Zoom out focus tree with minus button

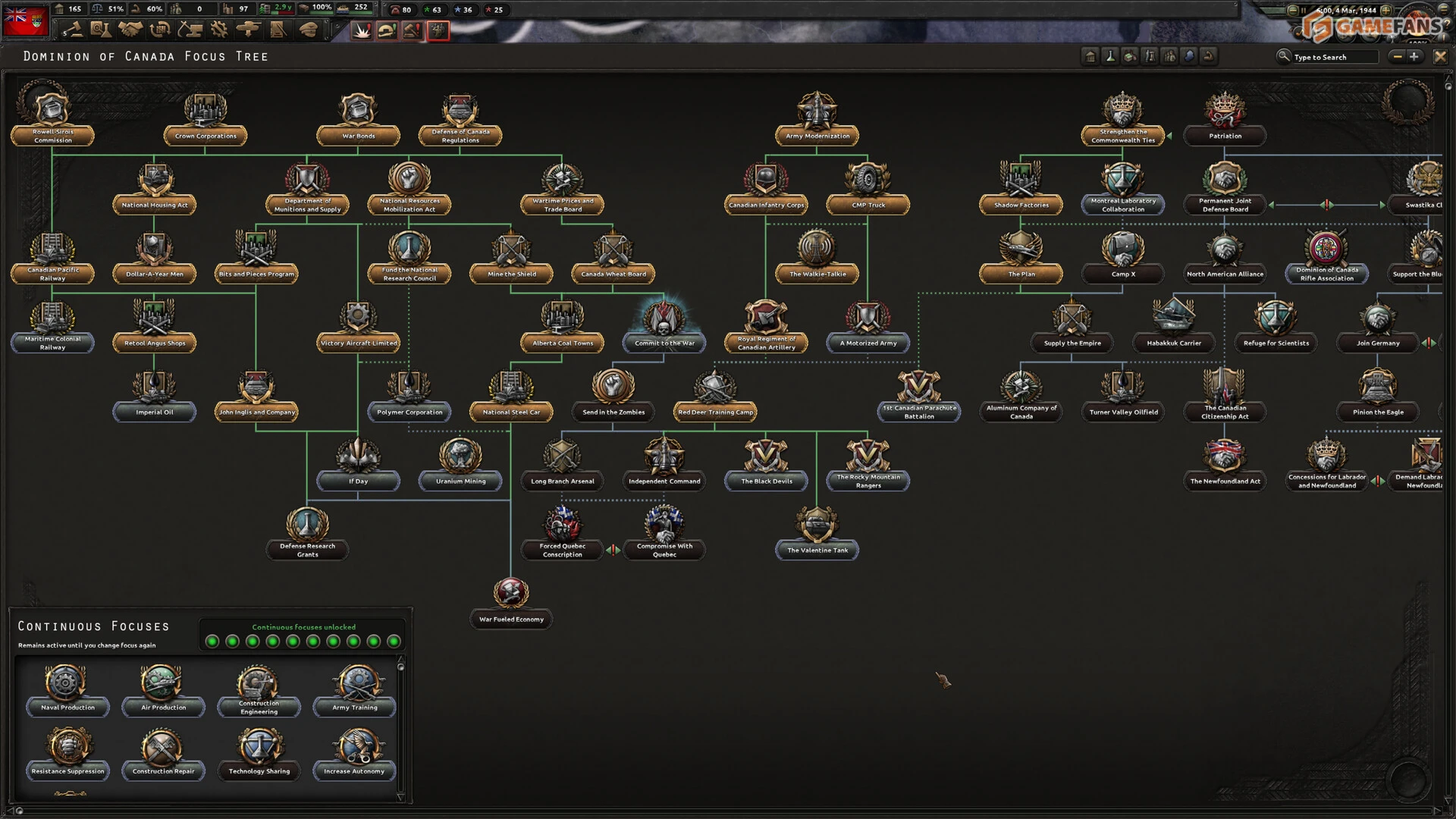tap(1397, 56)
